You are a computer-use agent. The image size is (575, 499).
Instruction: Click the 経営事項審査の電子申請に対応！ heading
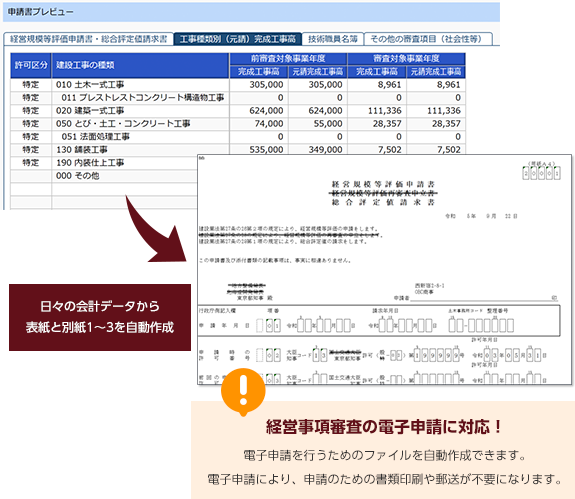coord(383,427)
